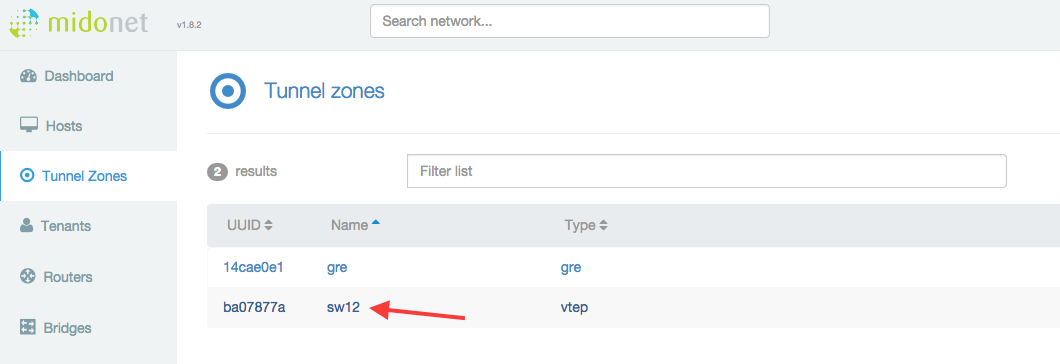This screenshot has width=1060, height=364.
Task: Click the Tenants person icon
Action: 27,225
